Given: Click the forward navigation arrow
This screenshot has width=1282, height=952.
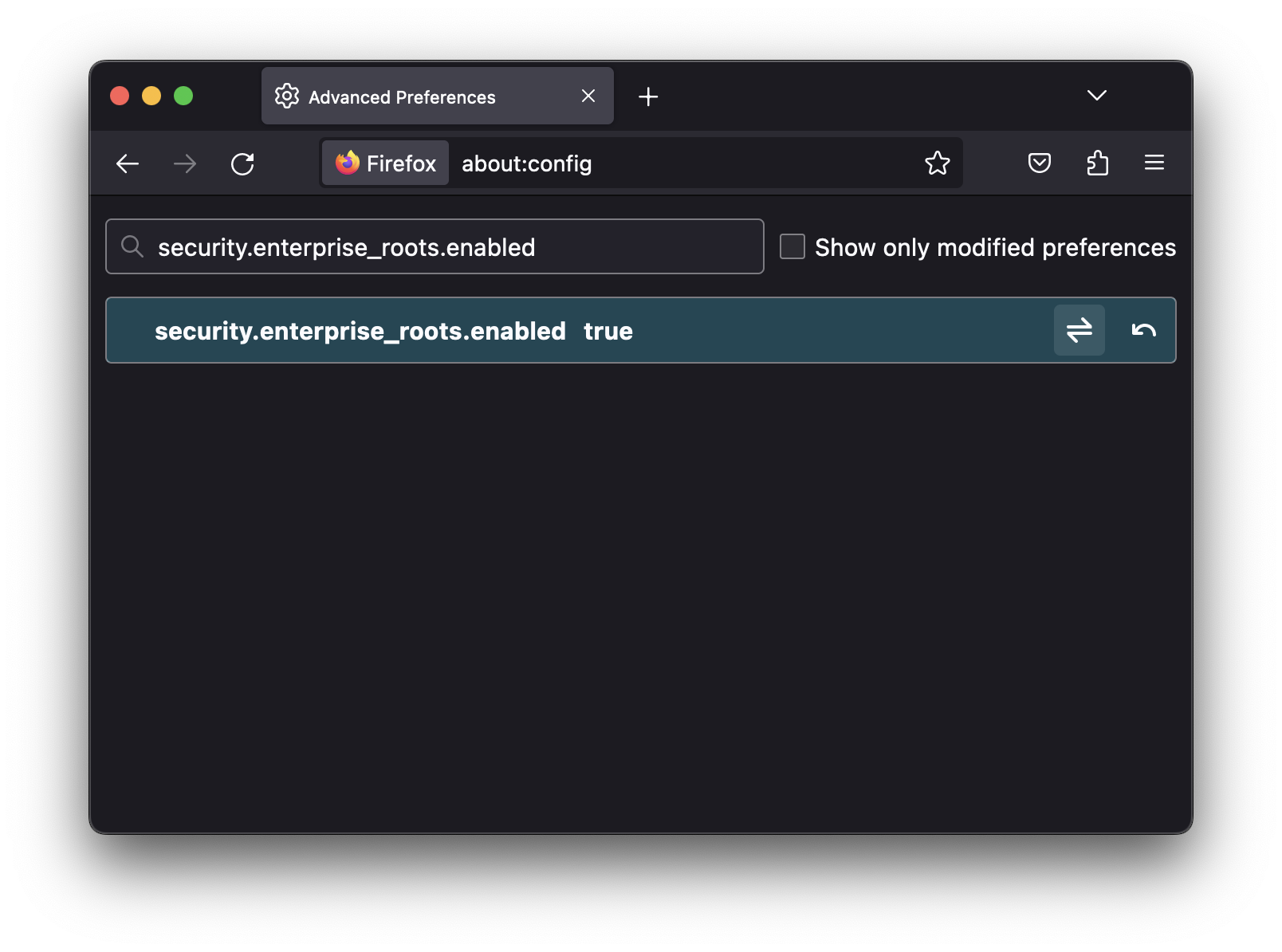Looking at the screenshot, I should pos(185,163).
